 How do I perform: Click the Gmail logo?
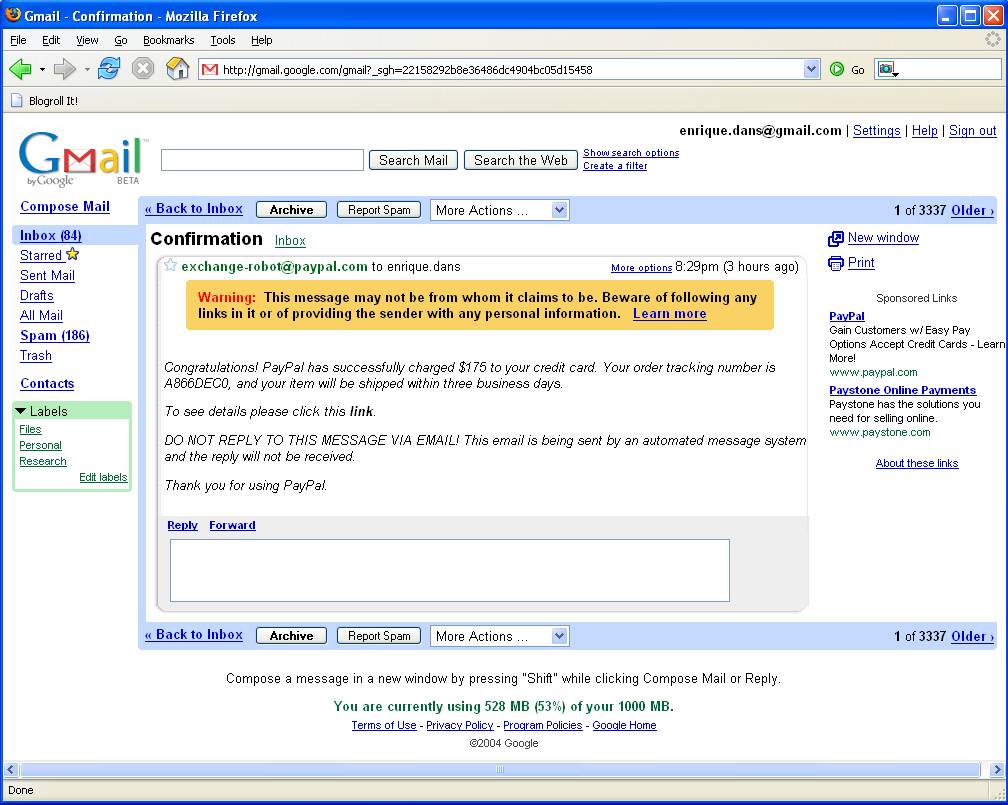(x=82, y=159)
